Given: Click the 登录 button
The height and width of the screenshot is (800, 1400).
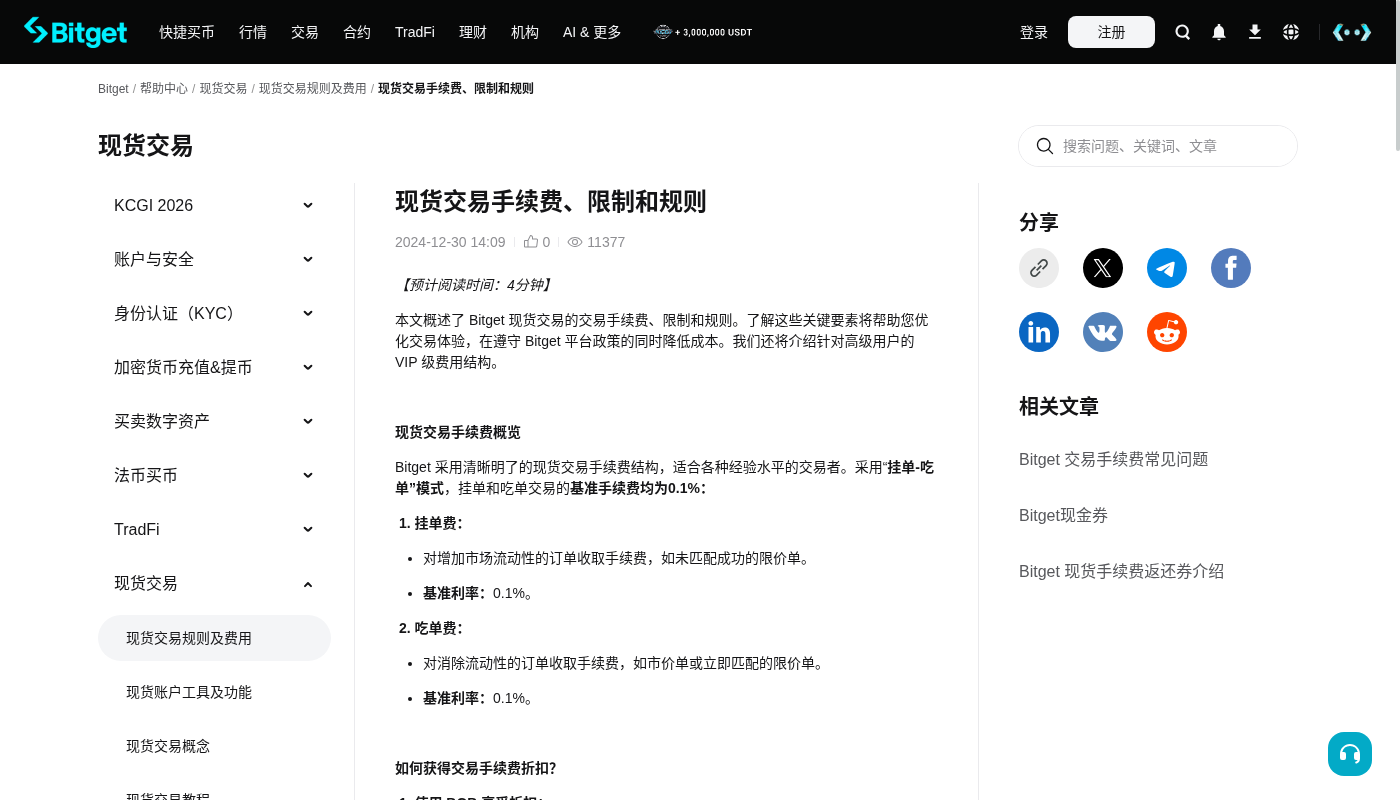Looking at the screenshot, I should (1034, 32).
